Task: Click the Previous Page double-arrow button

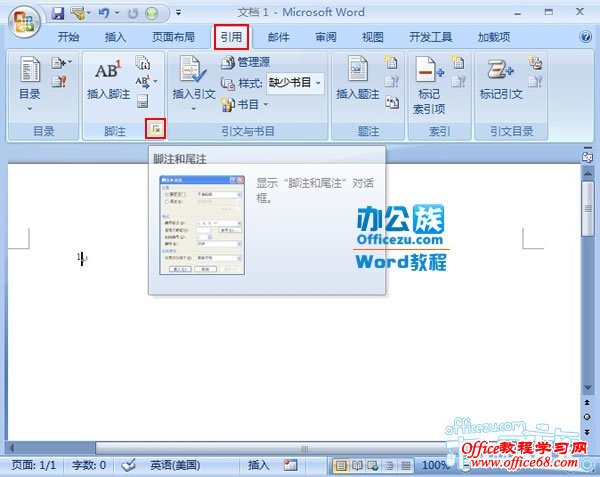Action: pyautogui.click(x=587, y=402)
